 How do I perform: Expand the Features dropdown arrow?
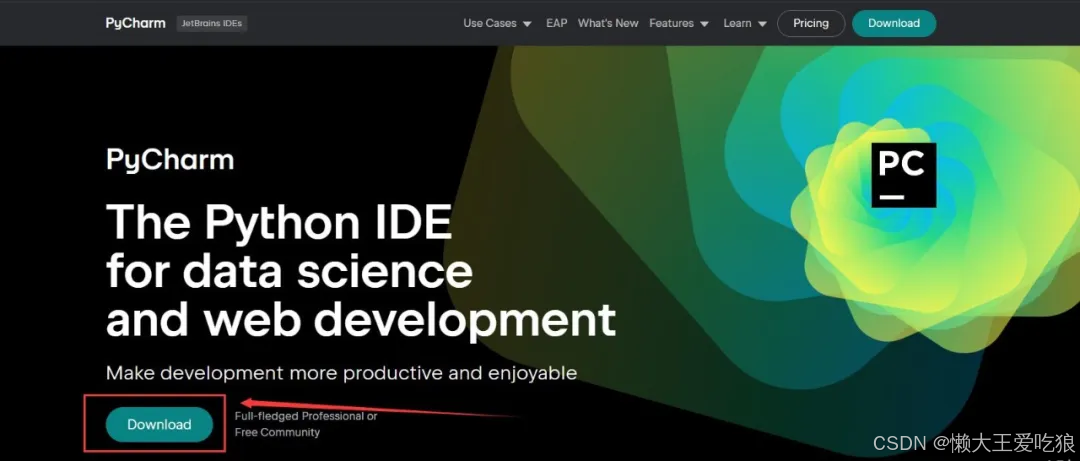[704, 23]
